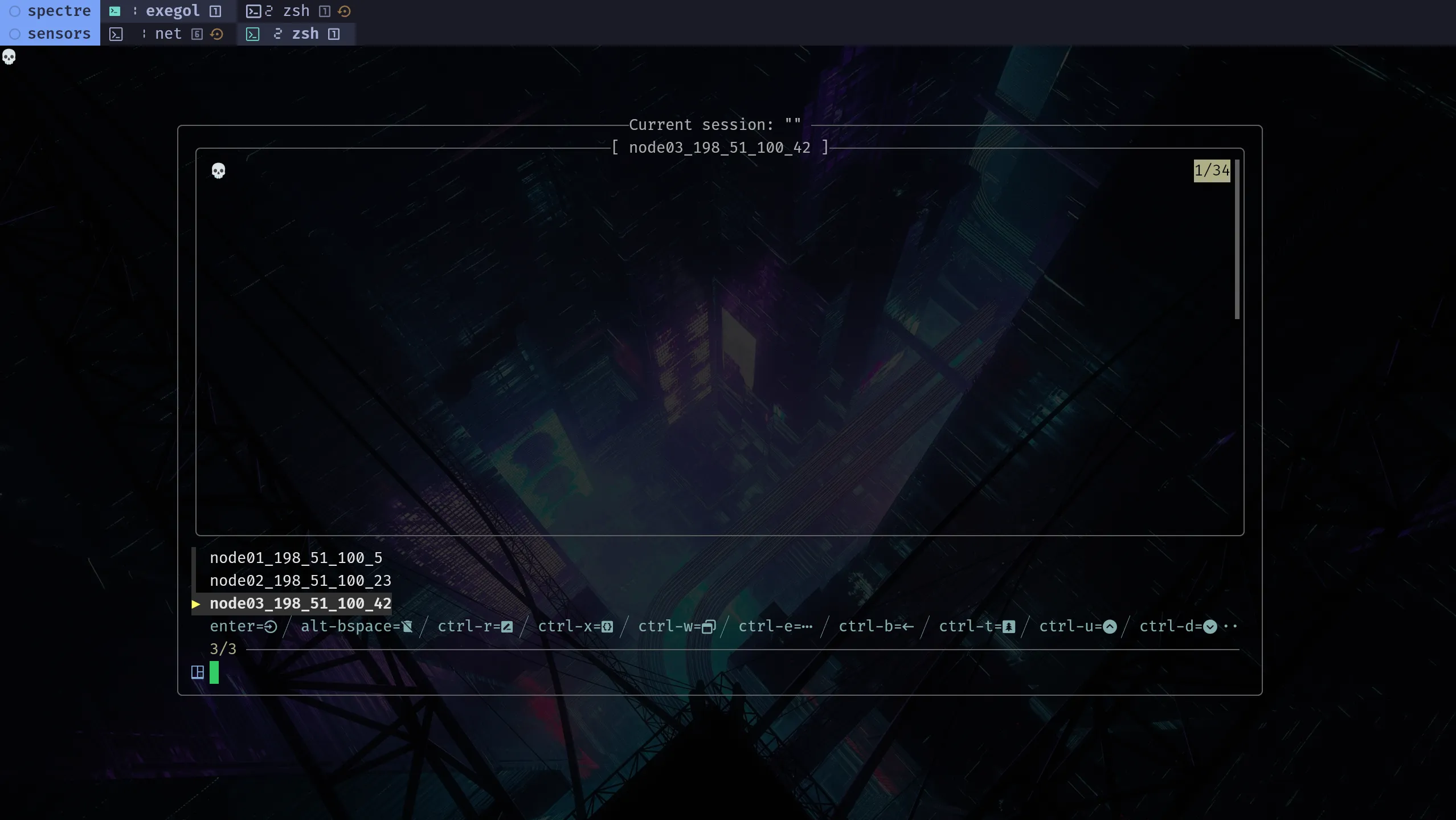Click the green terminal icon beside exegol
The width and height of the screenshot is (1456, 820).
[116, 11]
